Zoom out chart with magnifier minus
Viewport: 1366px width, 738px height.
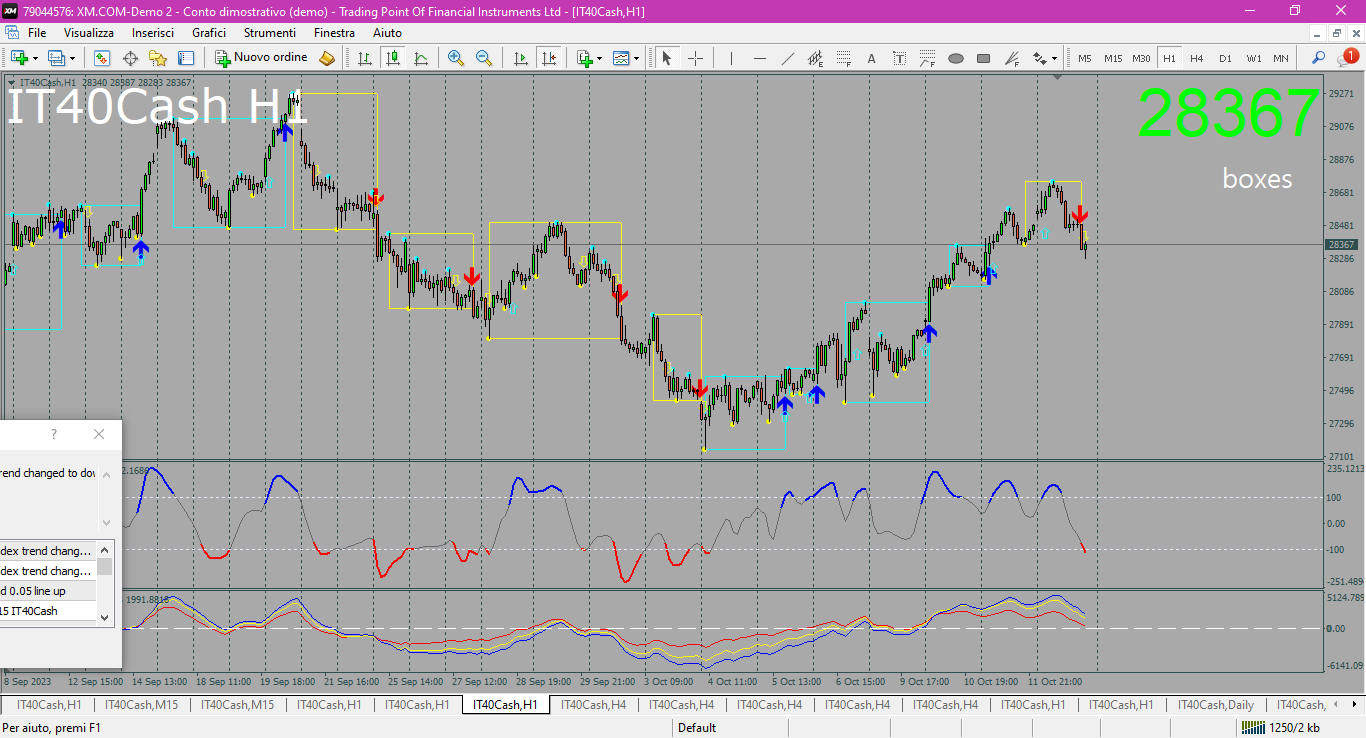click(484, 58)
